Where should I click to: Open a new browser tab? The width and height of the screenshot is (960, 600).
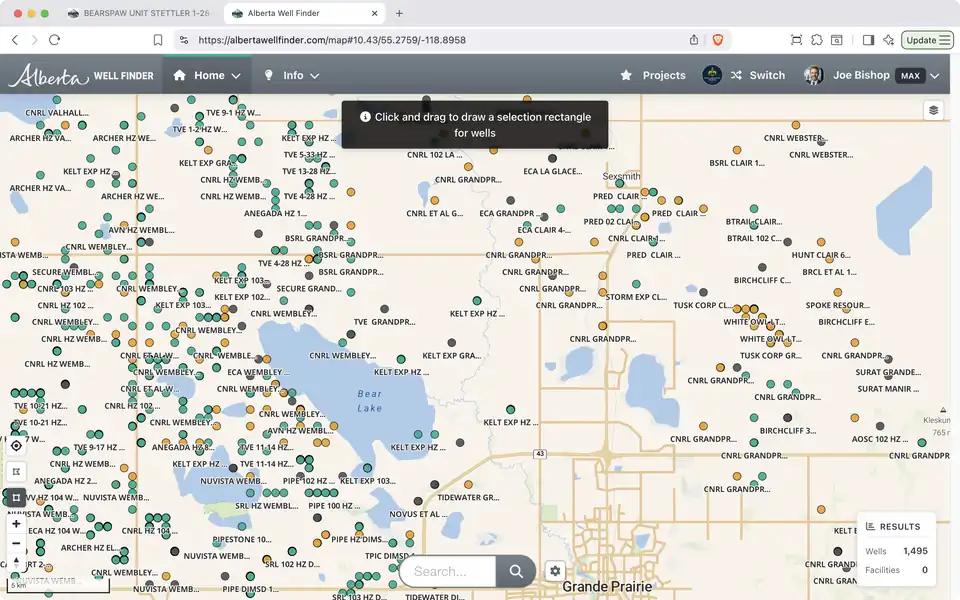coord(399,13)
